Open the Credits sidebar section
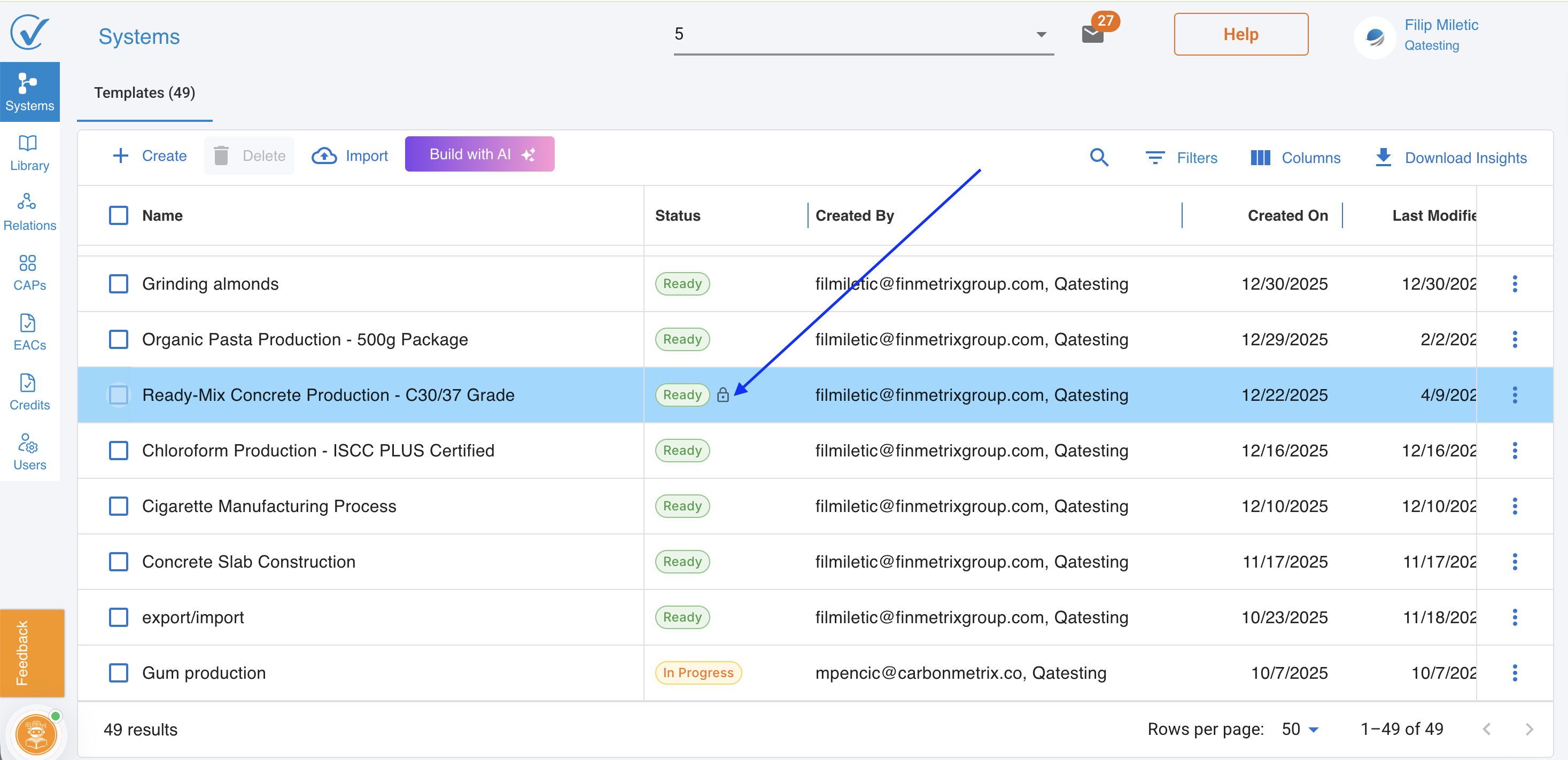 (x=29, y=392)
